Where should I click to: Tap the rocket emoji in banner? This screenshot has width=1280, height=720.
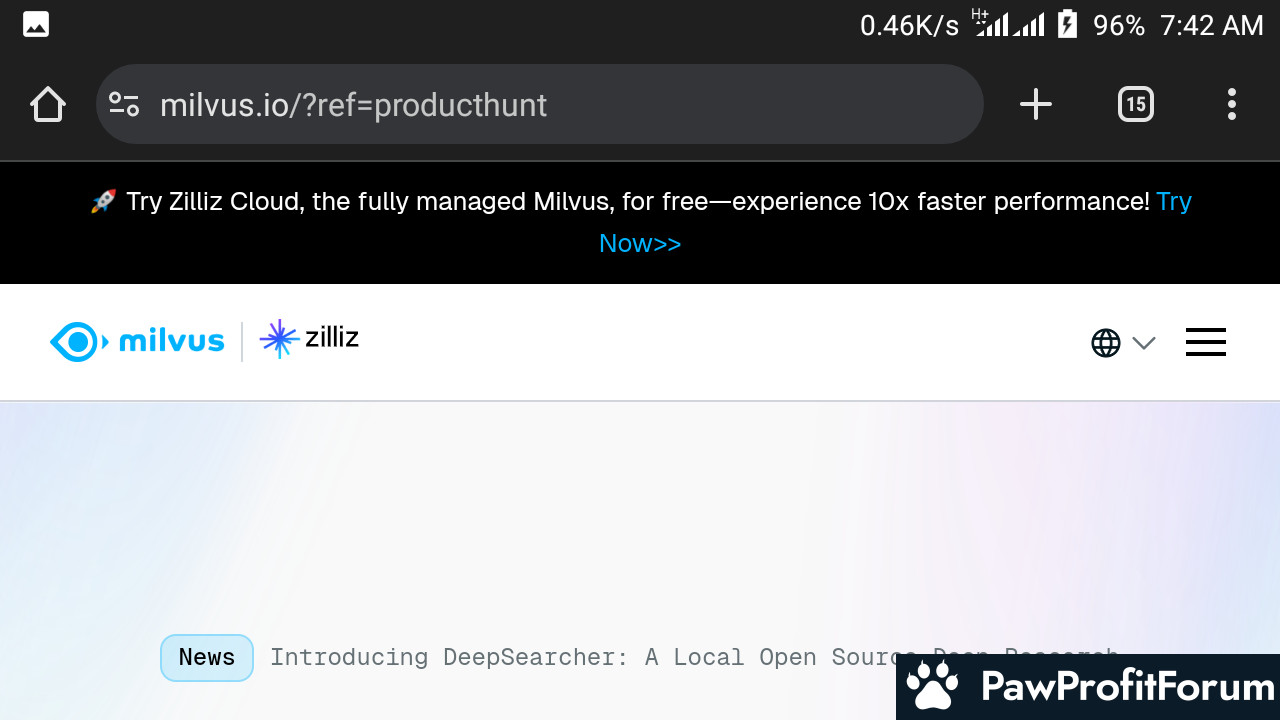pyautogui.click(x=103, y=202)
